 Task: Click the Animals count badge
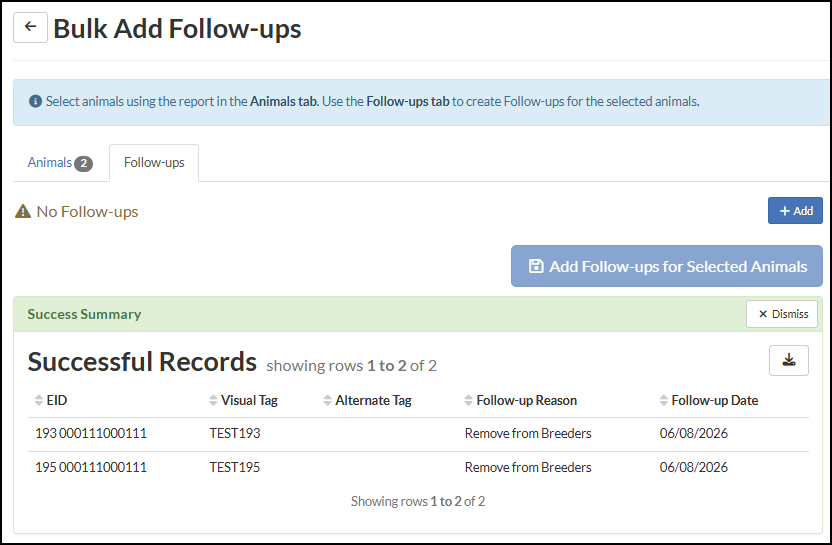click(83, 163)
